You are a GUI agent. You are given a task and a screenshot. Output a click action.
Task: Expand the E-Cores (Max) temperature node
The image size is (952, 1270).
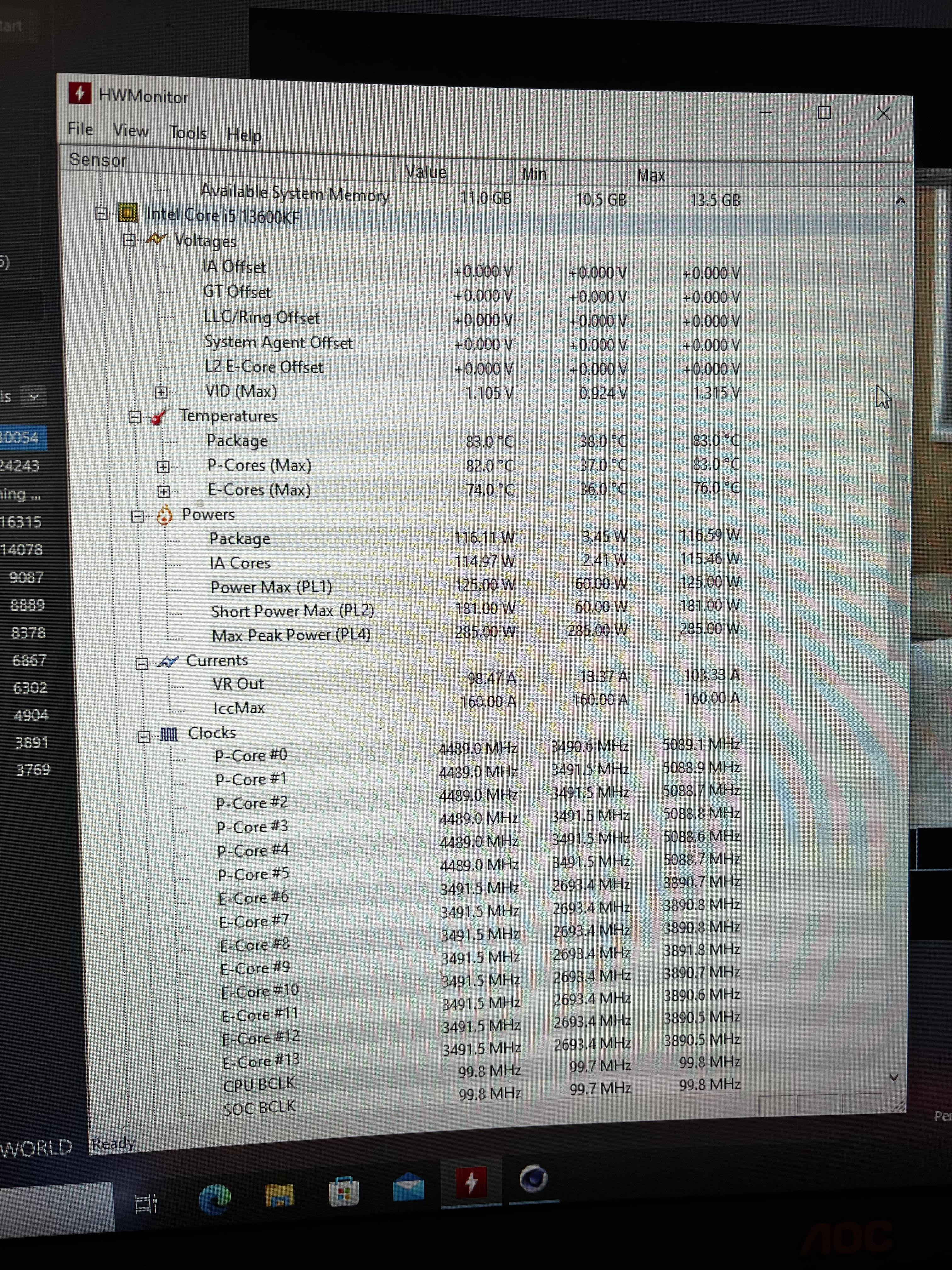(164, 491)
